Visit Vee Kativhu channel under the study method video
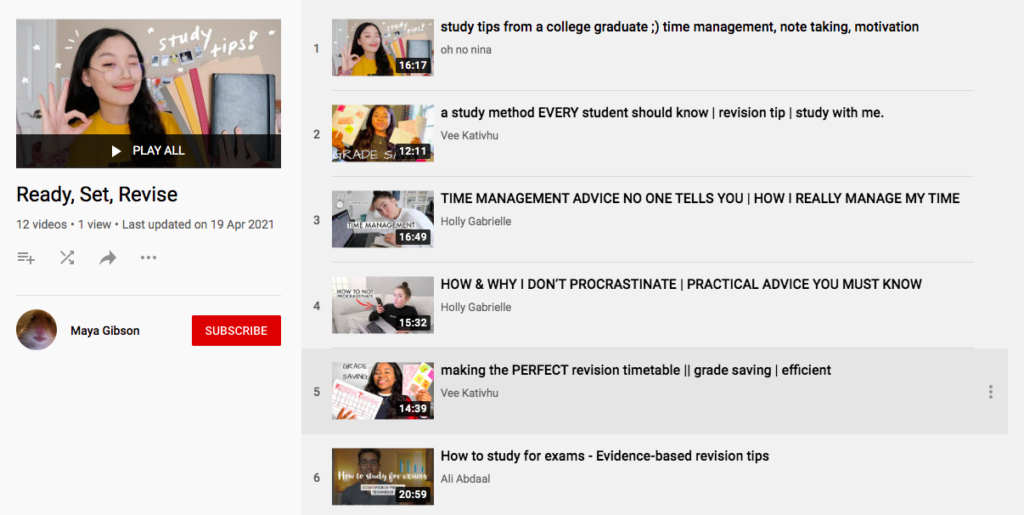This screenshot has width=1024, height=515. coord(470,135)
